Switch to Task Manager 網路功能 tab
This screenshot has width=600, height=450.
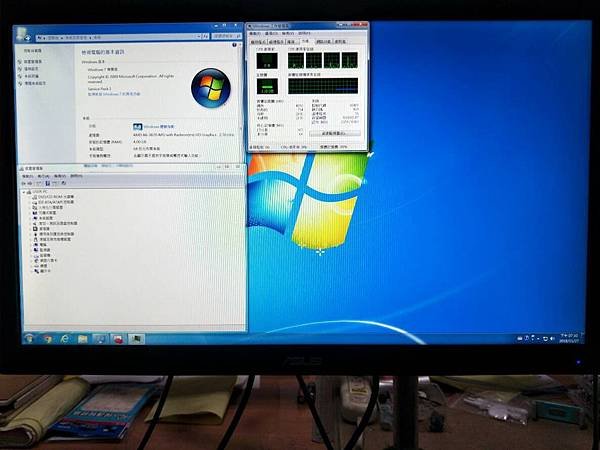(323, 42)
